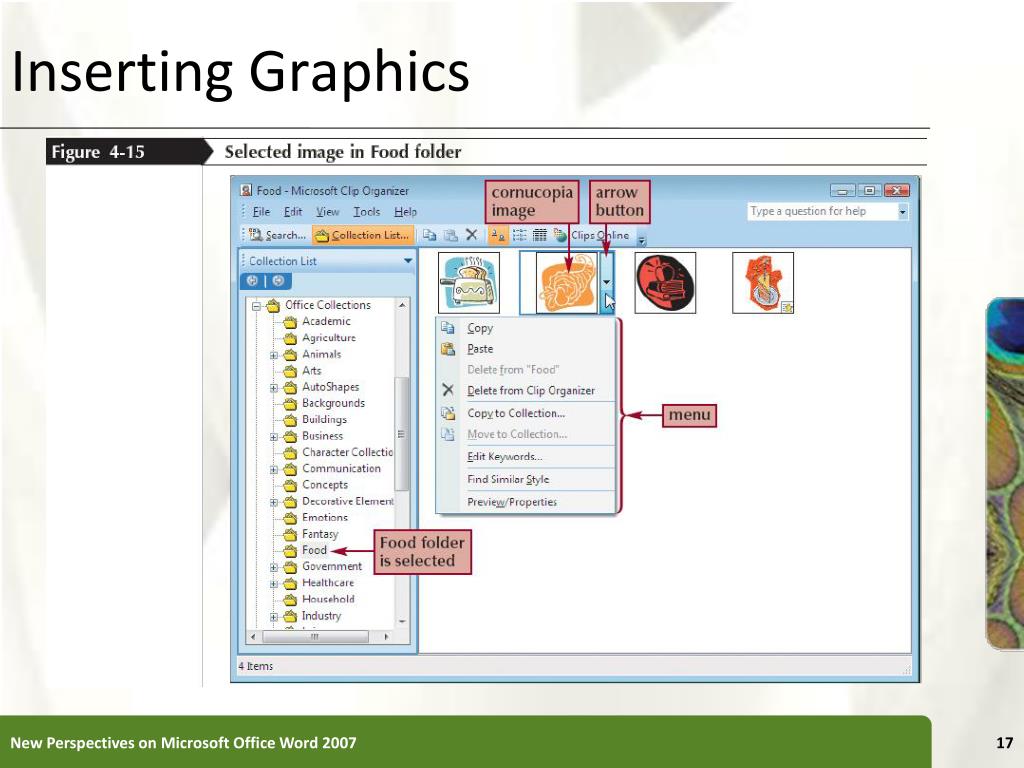Select the Buildings folder
The height and width of the screenshot is (768, 1024).
(315, 419)
